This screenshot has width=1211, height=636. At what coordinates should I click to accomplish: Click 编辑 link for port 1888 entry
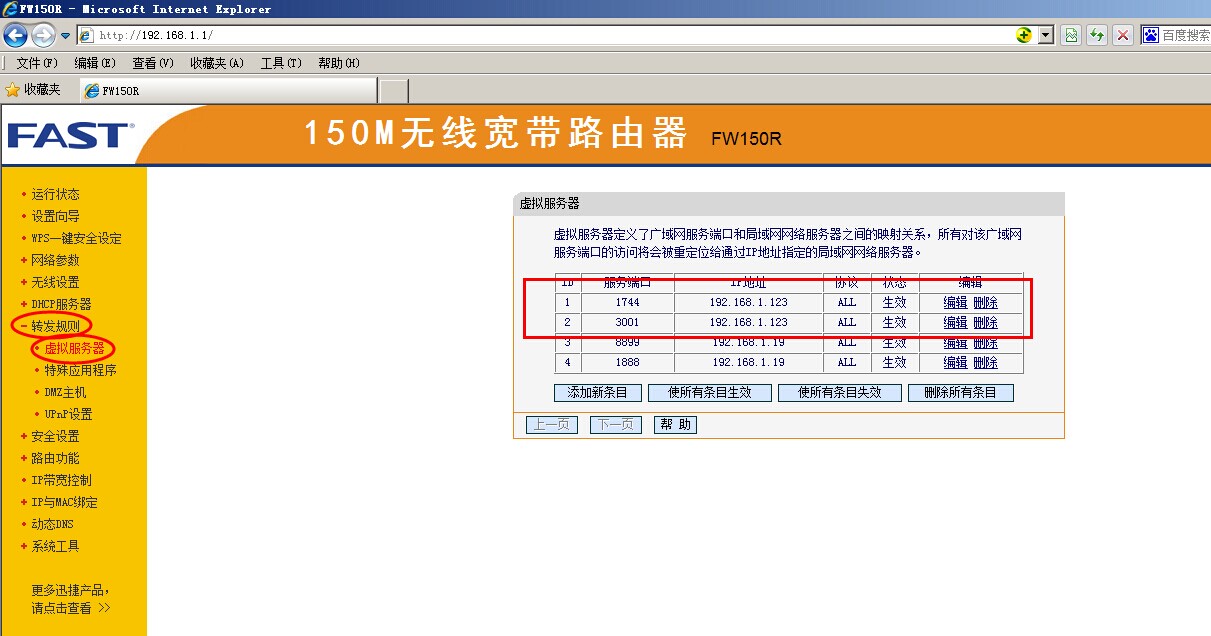(955, 363)
